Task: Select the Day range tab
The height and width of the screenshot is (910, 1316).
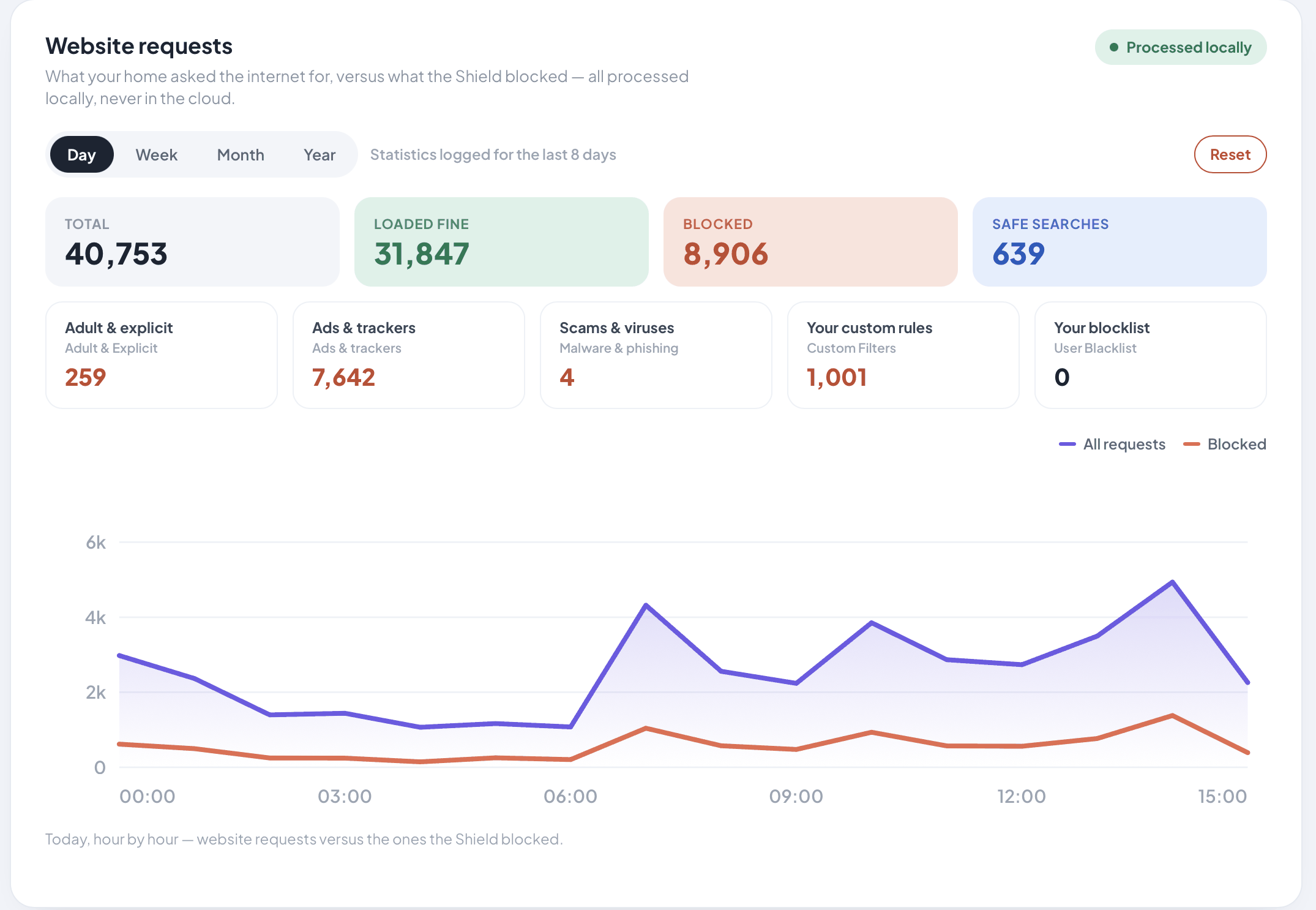Action: click(x=81, y=154)
